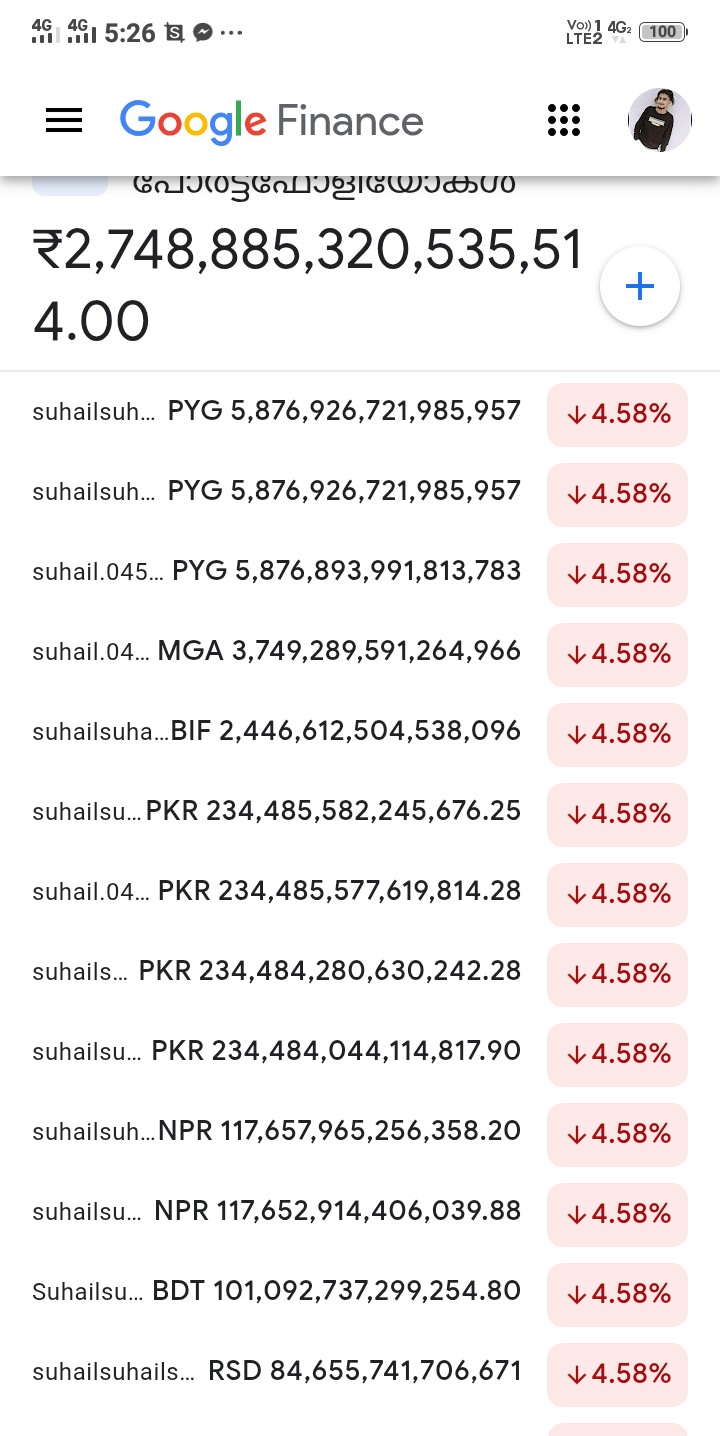Select the PKR 234,485,577,619,814.28 portfolio
This screenshot has width=720, height=1436.
click(x=277, y=891)
